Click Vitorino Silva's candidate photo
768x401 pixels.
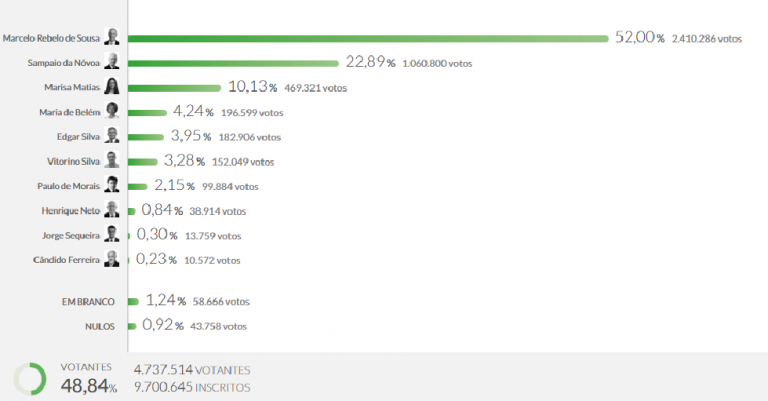pos(113,161)
